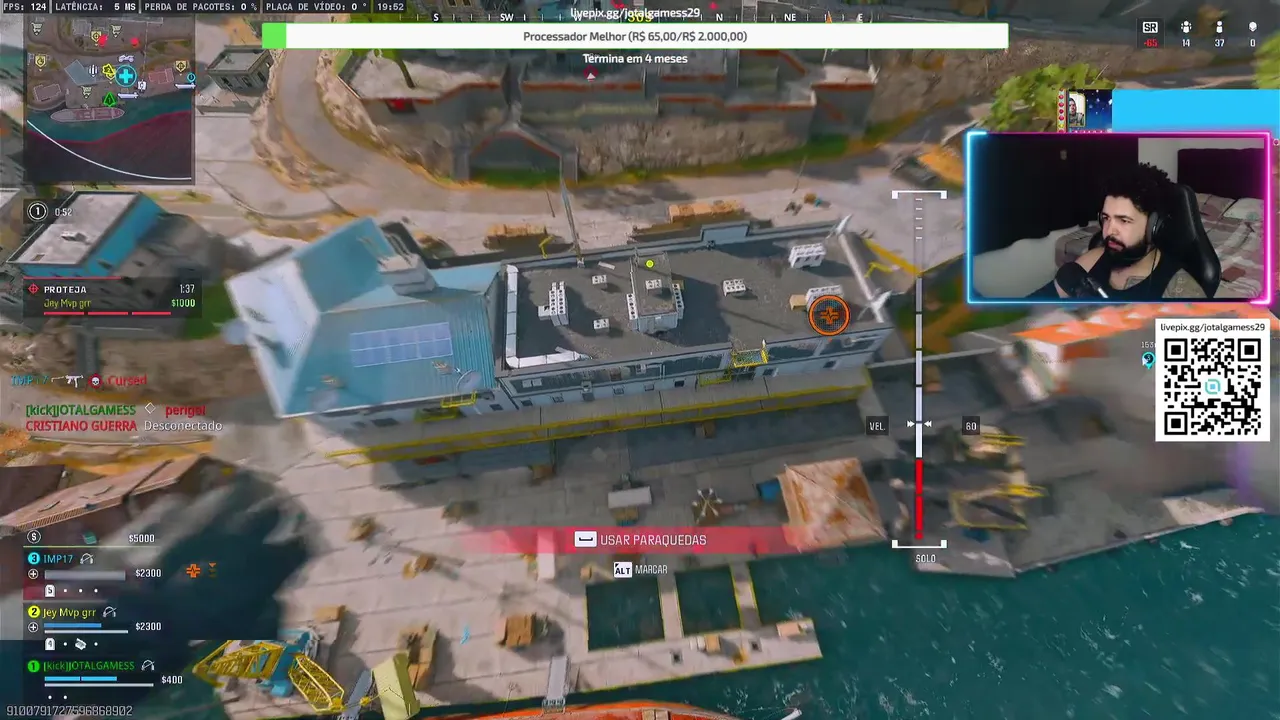Image resolution: width=1280 pixels, height=720 pixels.
Task: Click the 1:37 contract timer
Action: pos(187,289)
